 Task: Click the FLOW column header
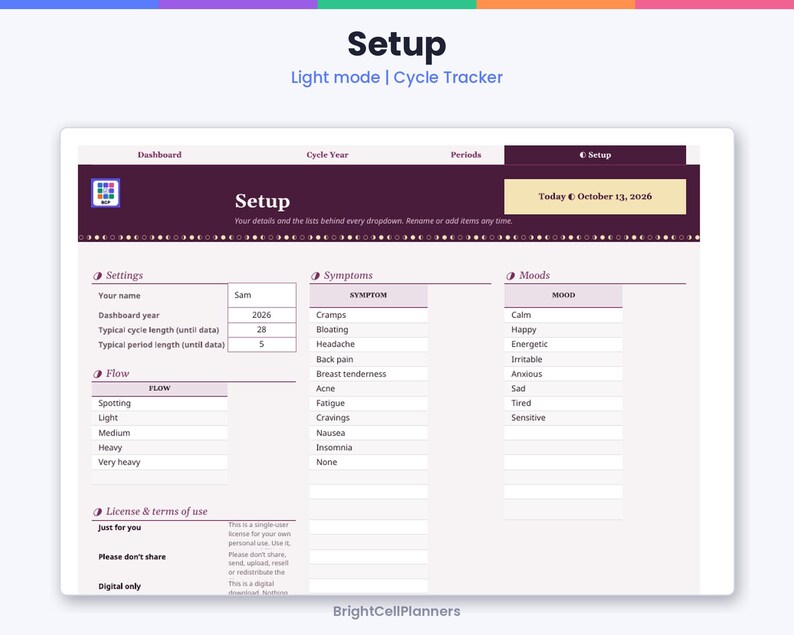pos(160,389)
